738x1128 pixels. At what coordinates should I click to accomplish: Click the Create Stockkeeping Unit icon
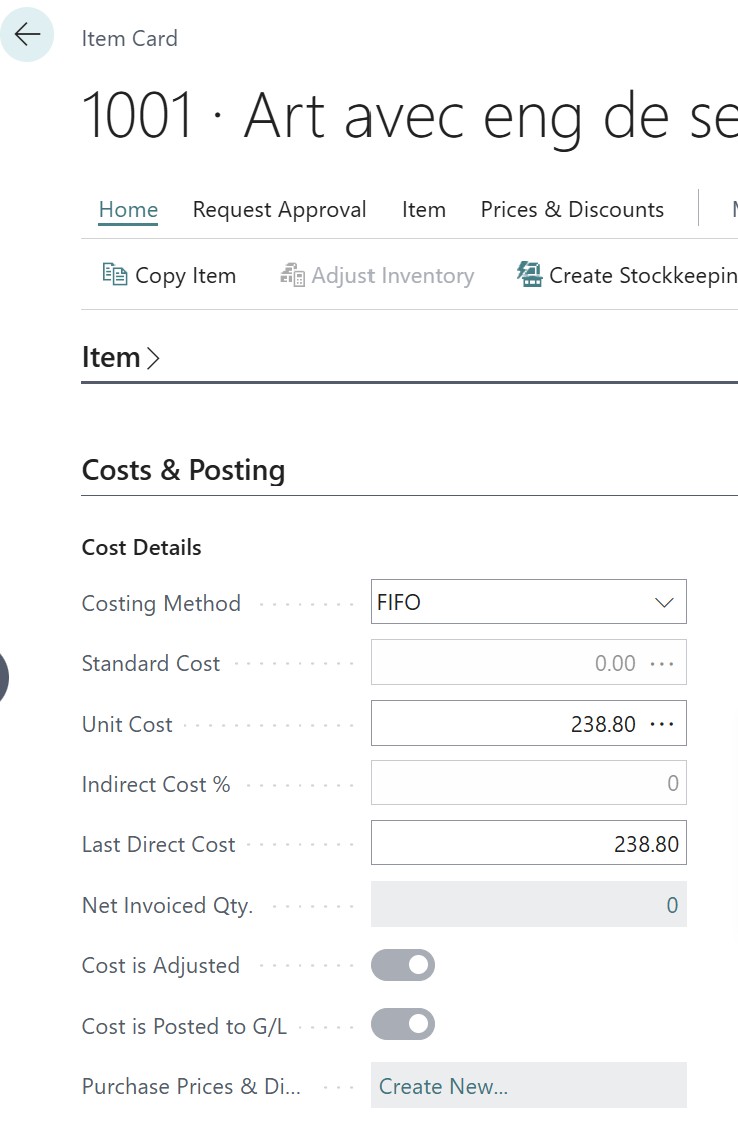pos(529,275)
